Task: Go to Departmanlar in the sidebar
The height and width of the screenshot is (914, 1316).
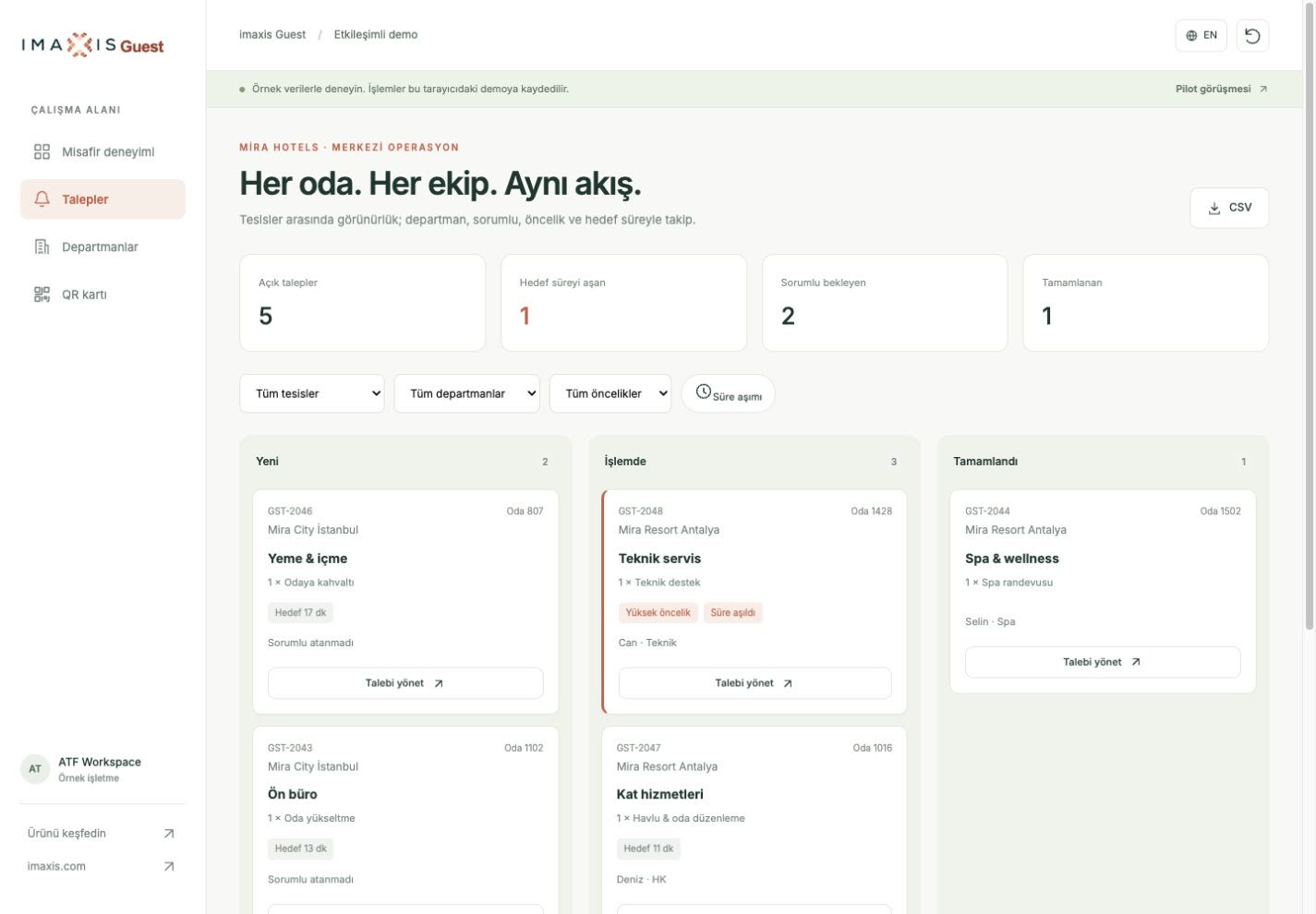Action: pos(103,247)
